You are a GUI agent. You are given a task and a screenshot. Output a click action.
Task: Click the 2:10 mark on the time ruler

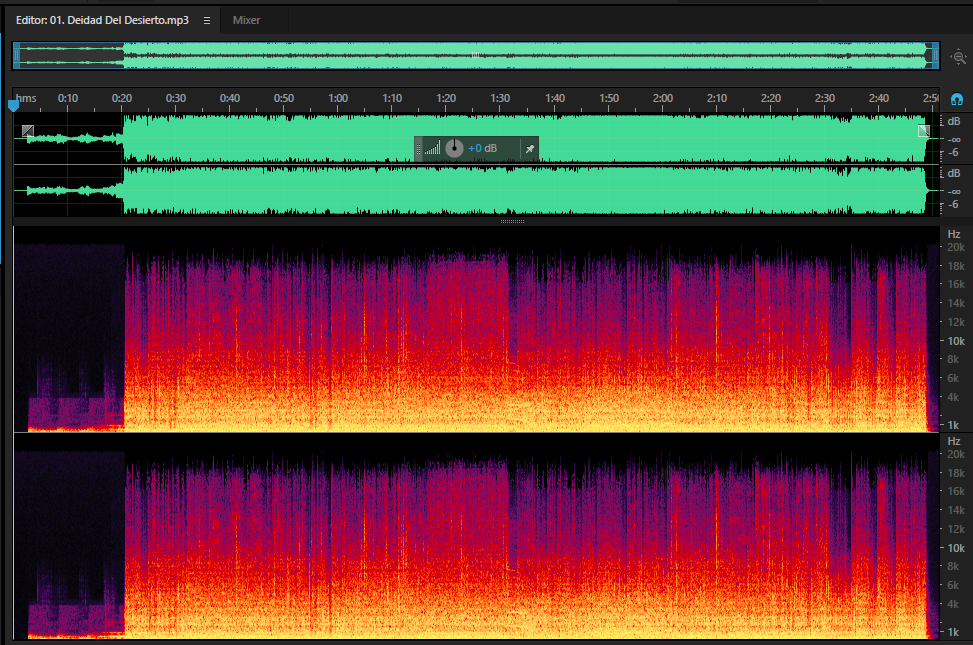(x=717, y=98)
